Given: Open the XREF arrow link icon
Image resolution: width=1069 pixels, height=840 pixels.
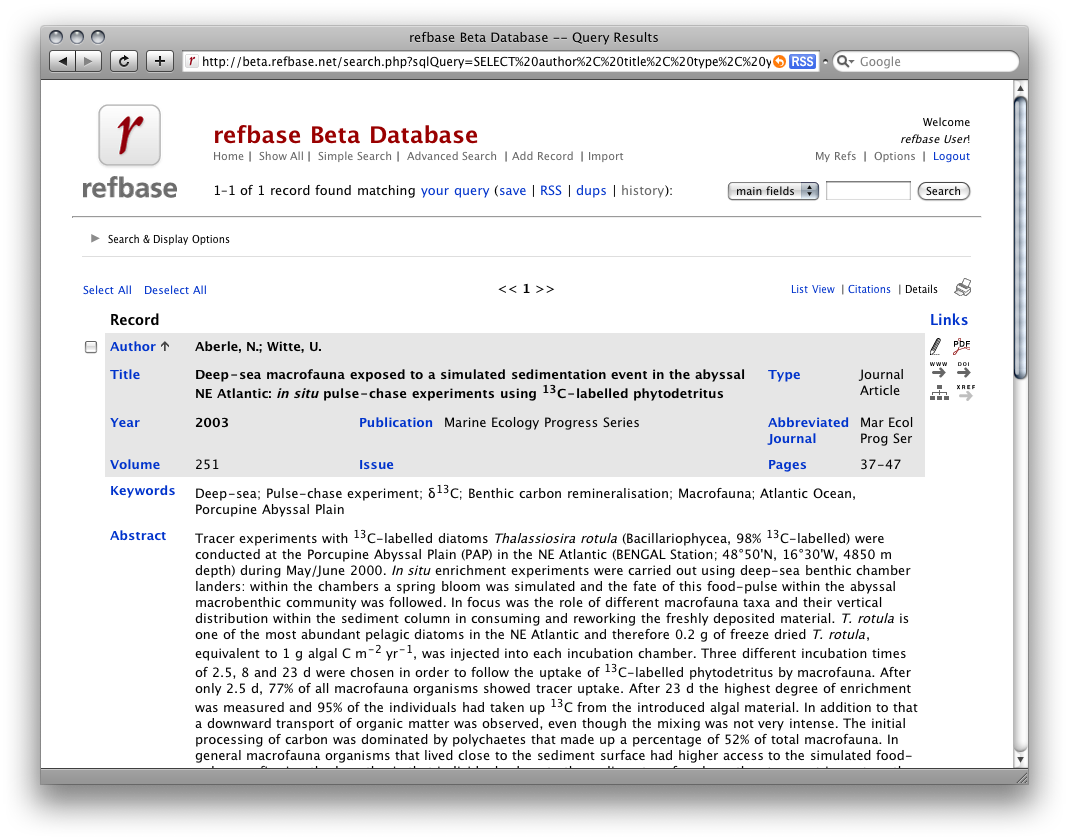Looking at the screenshot, I should [x=965, y=393].
